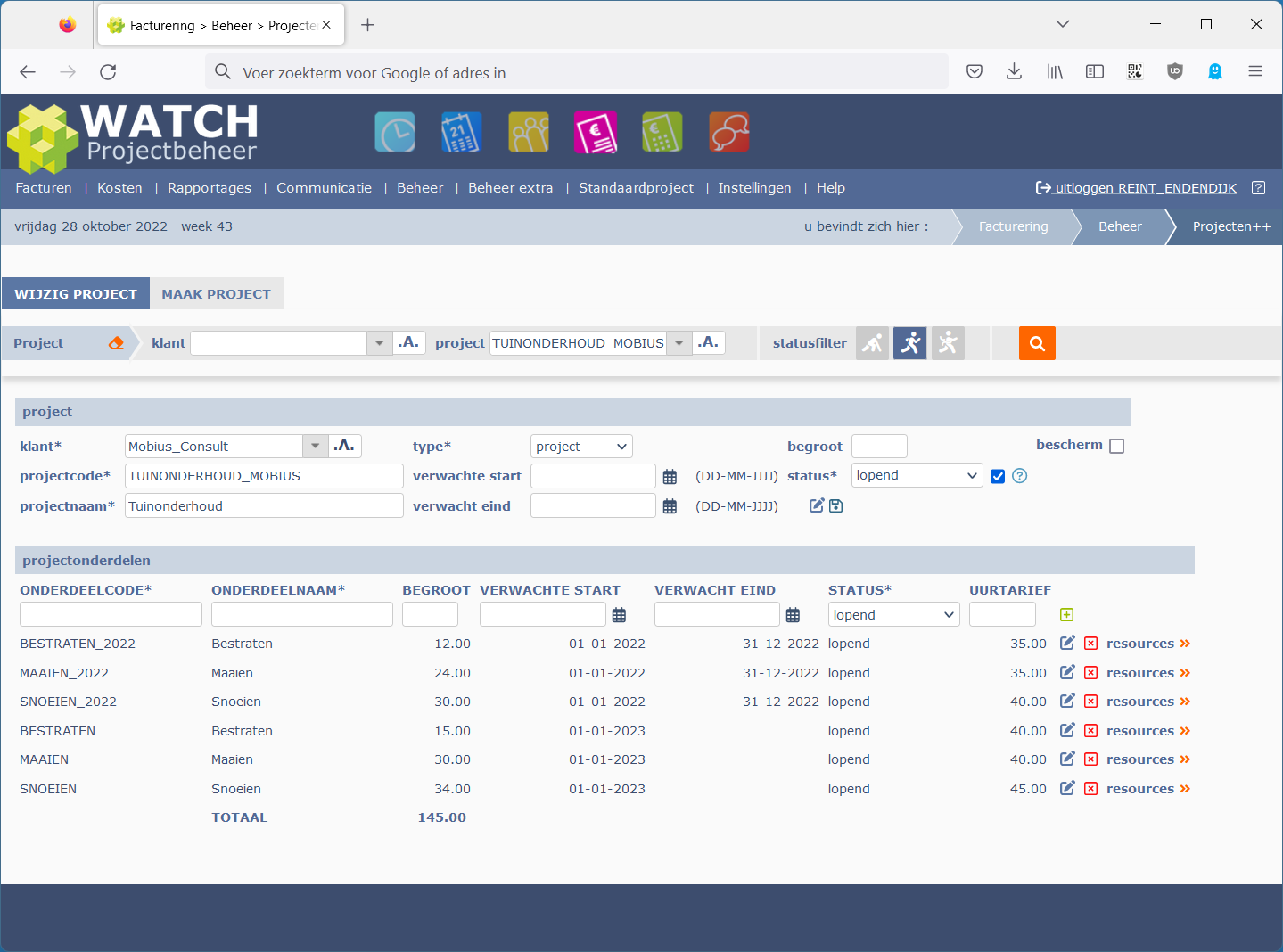Expand the klant filter dropdown arrow

point(380,343)
